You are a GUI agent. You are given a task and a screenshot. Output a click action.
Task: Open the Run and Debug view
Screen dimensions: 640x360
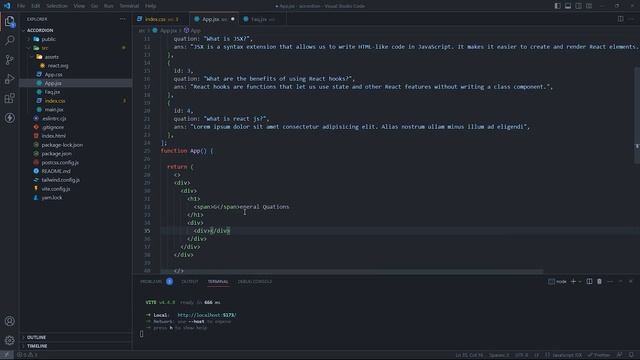[x=10, y=79]
